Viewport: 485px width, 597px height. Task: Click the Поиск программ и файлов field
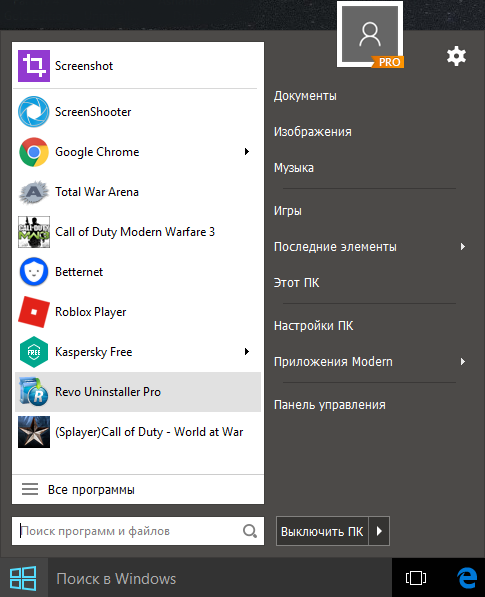[138, 531]
